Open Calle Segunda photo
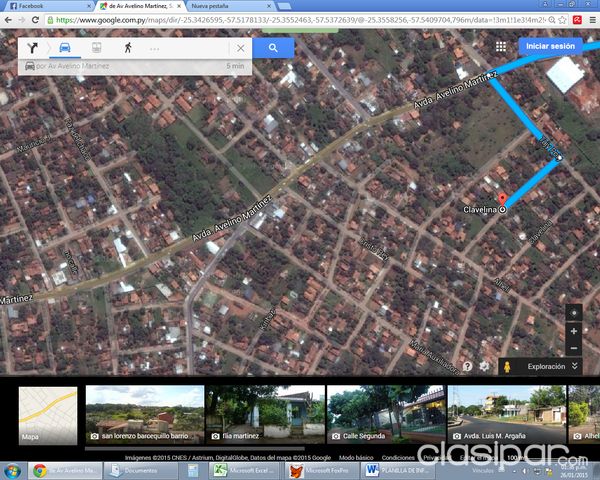Image resolution: width=600 pixels, height=480 pixels. pos(386,415)
